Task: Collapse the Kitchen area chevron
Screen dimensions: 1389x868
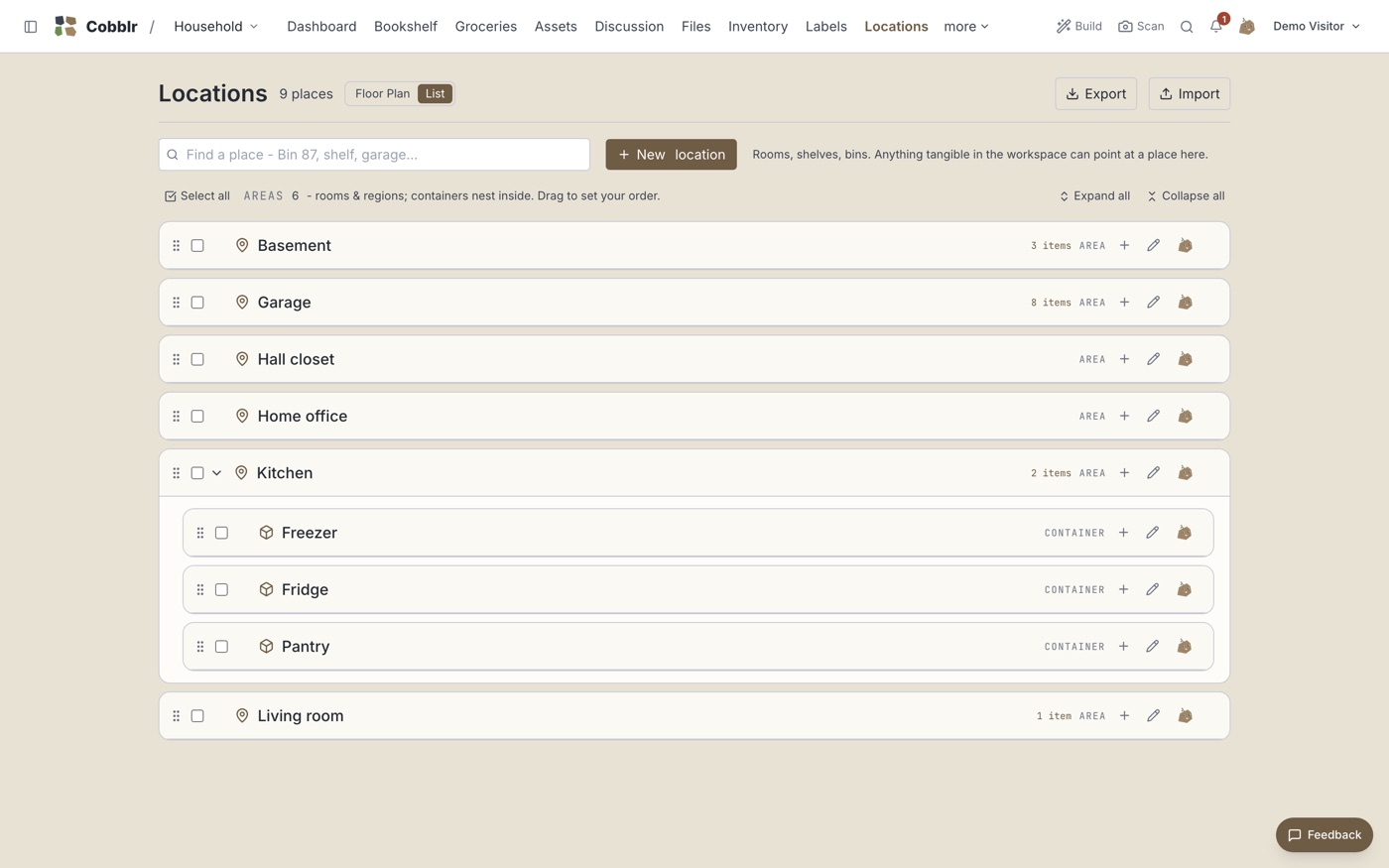Action: pos(216,473)
